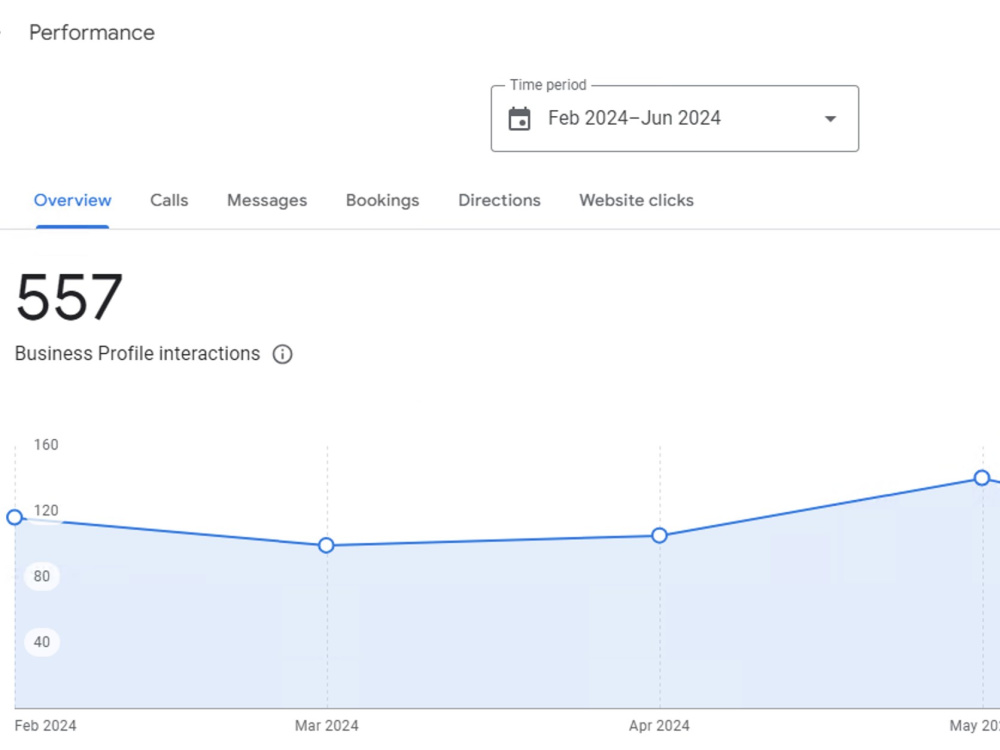Click the Mar 2024 axis label
Screen dimensions: 1000x750
[x=327, y=726]
